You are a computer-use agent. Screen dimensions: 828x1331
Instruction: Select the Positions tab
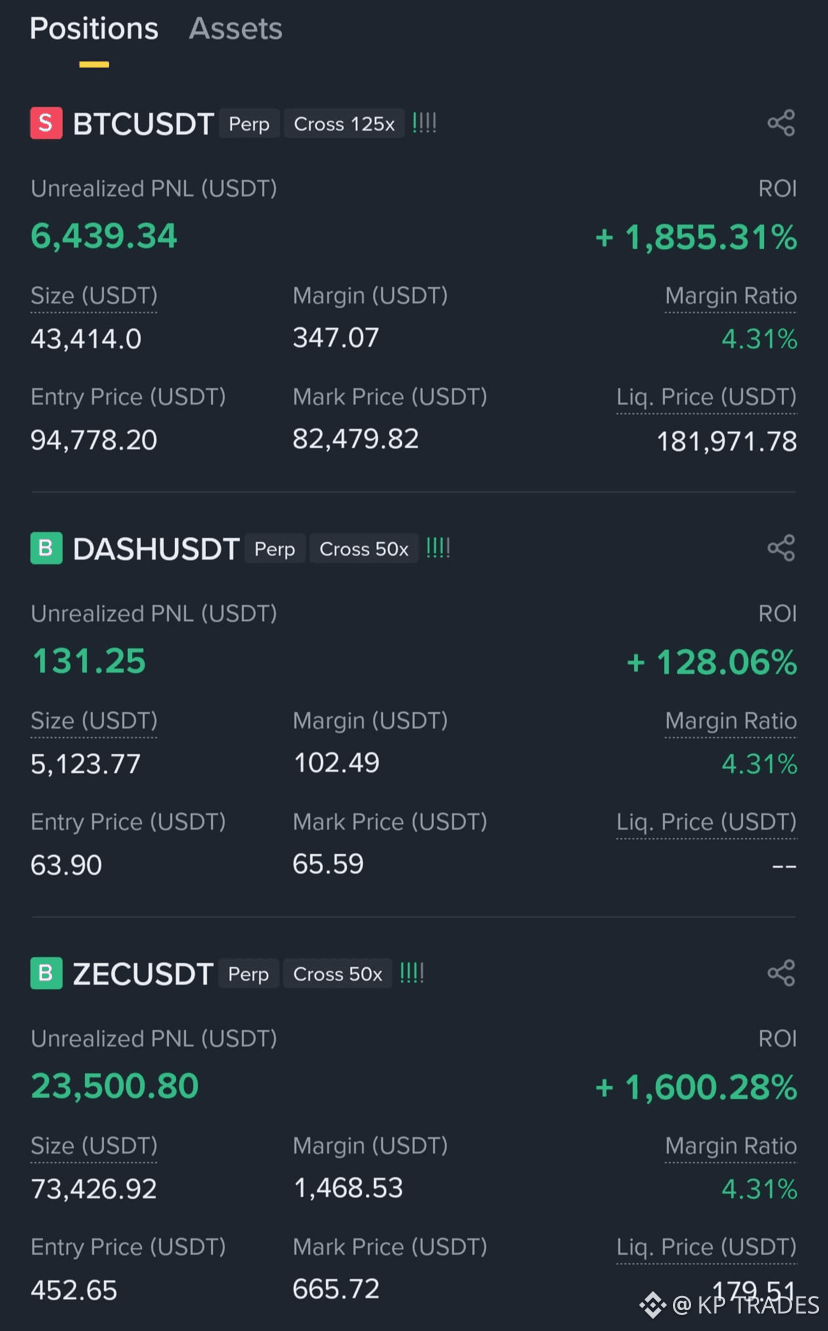[94, 29]
